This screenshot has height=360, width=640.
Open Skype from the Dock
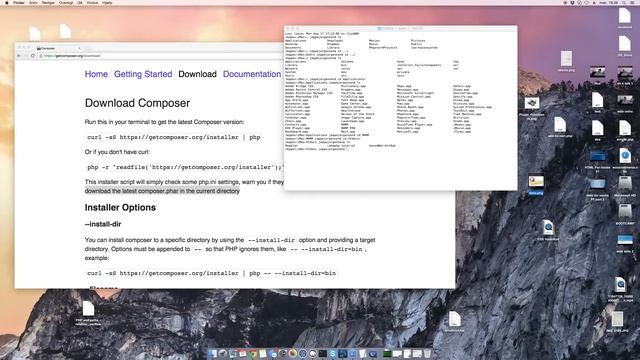332,353
